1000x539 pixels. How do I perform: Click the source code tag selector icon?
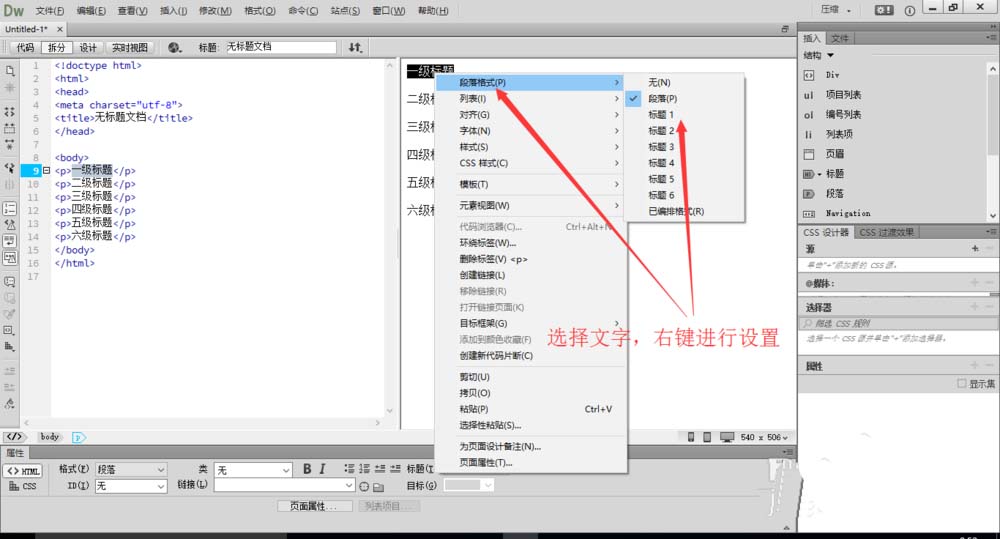[x=14, y=437]
